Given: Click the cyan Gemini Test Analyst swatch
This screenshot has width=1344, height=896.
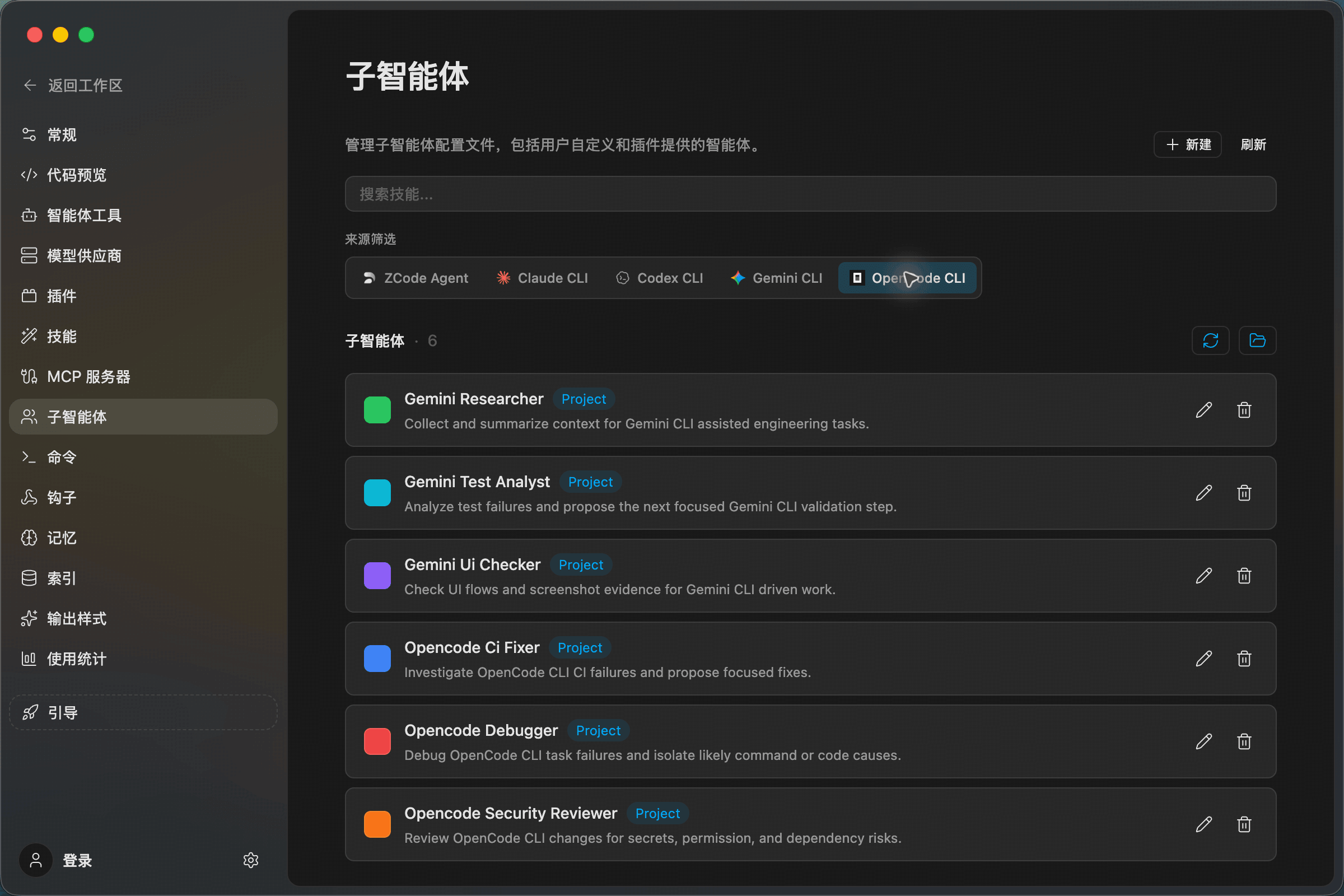Looking at the screenshot, I should [377, 493].
